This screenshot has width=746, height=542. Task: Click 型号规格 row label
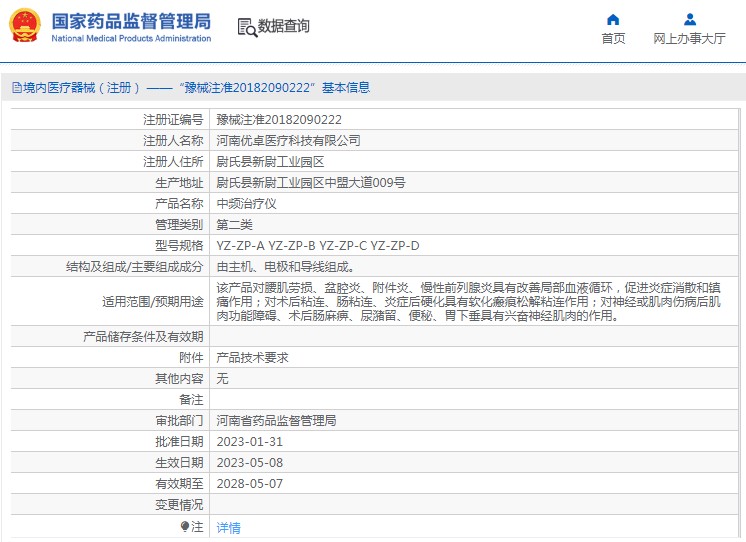click(x=179, y=246)
